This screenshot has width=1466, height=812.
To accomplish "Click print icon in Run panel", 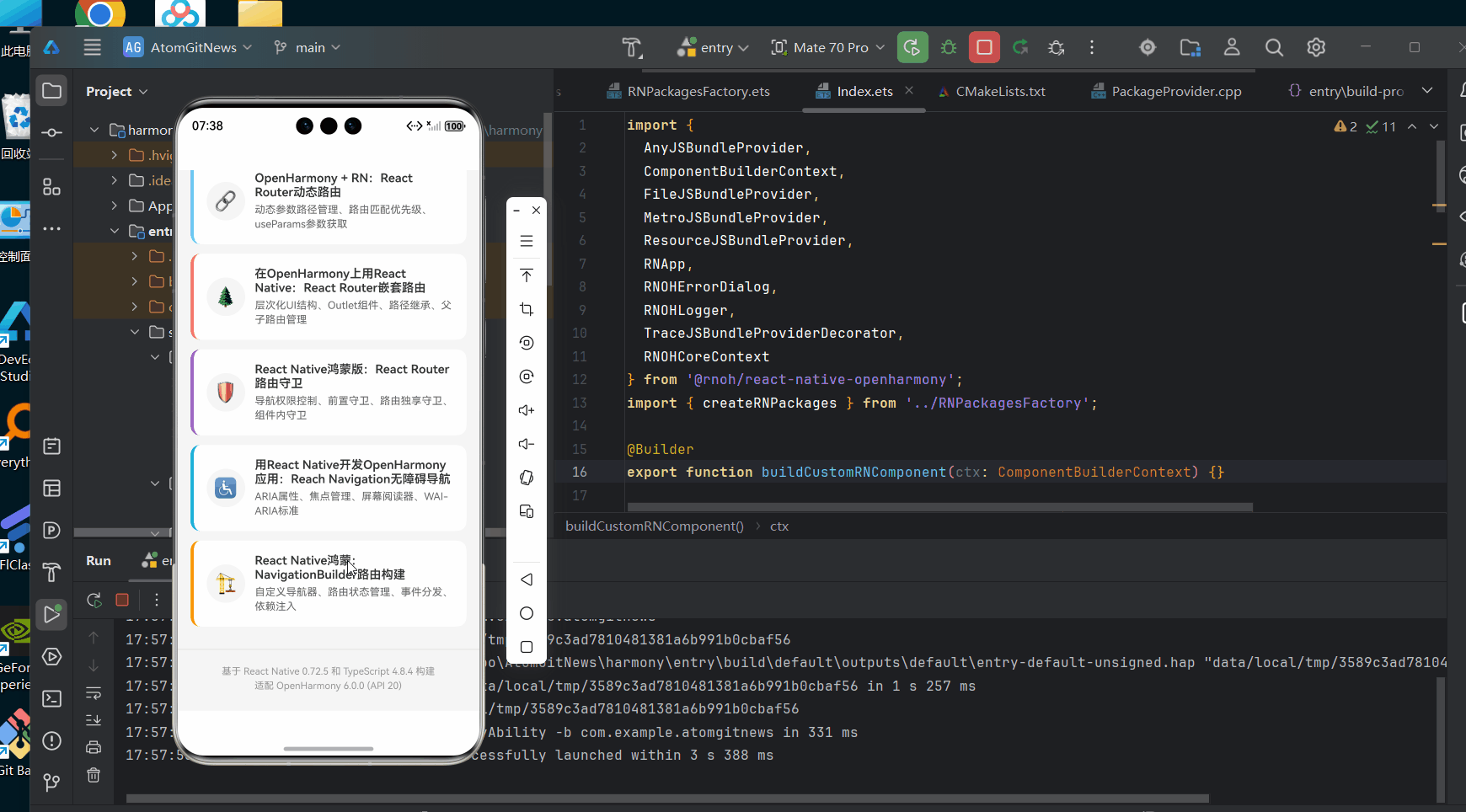I will click(x=94, y=747).
